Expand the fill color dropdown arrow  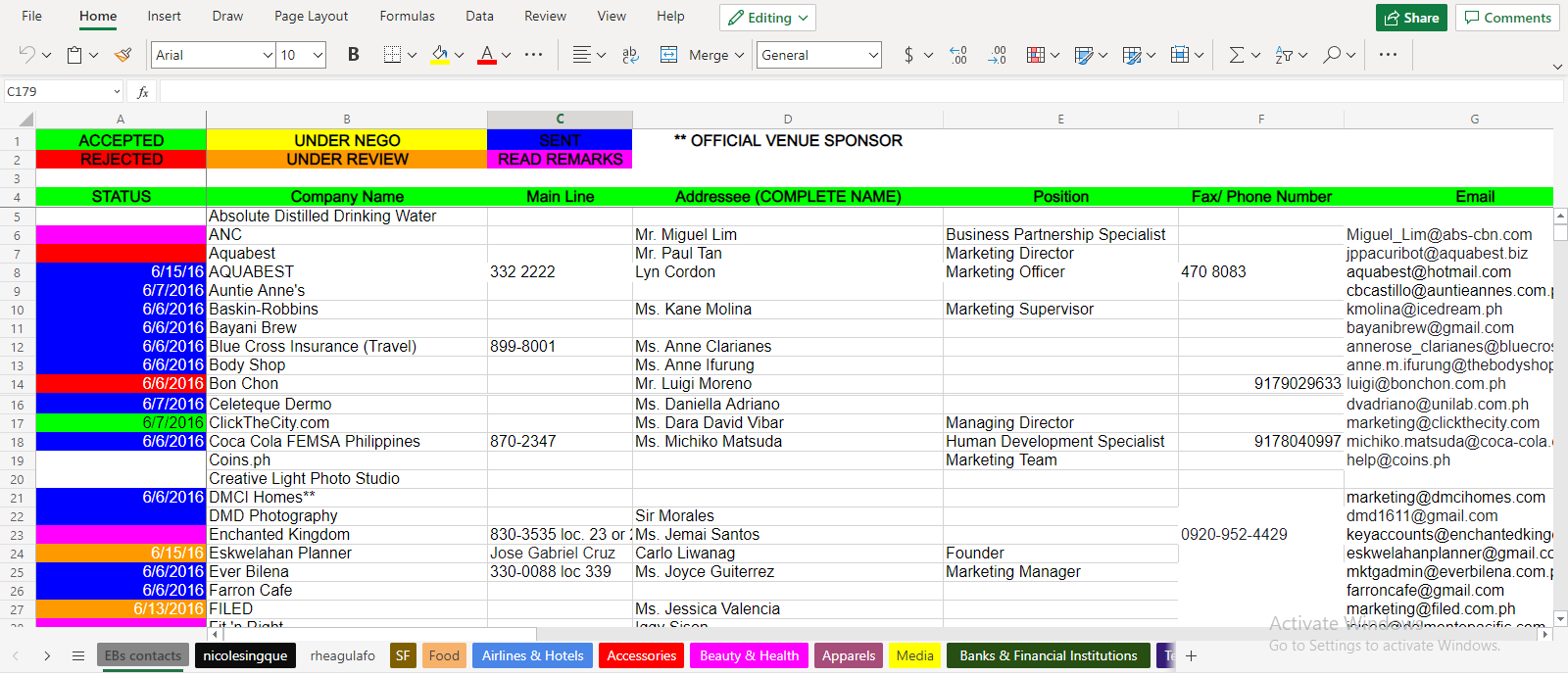[x=459, y=55]
